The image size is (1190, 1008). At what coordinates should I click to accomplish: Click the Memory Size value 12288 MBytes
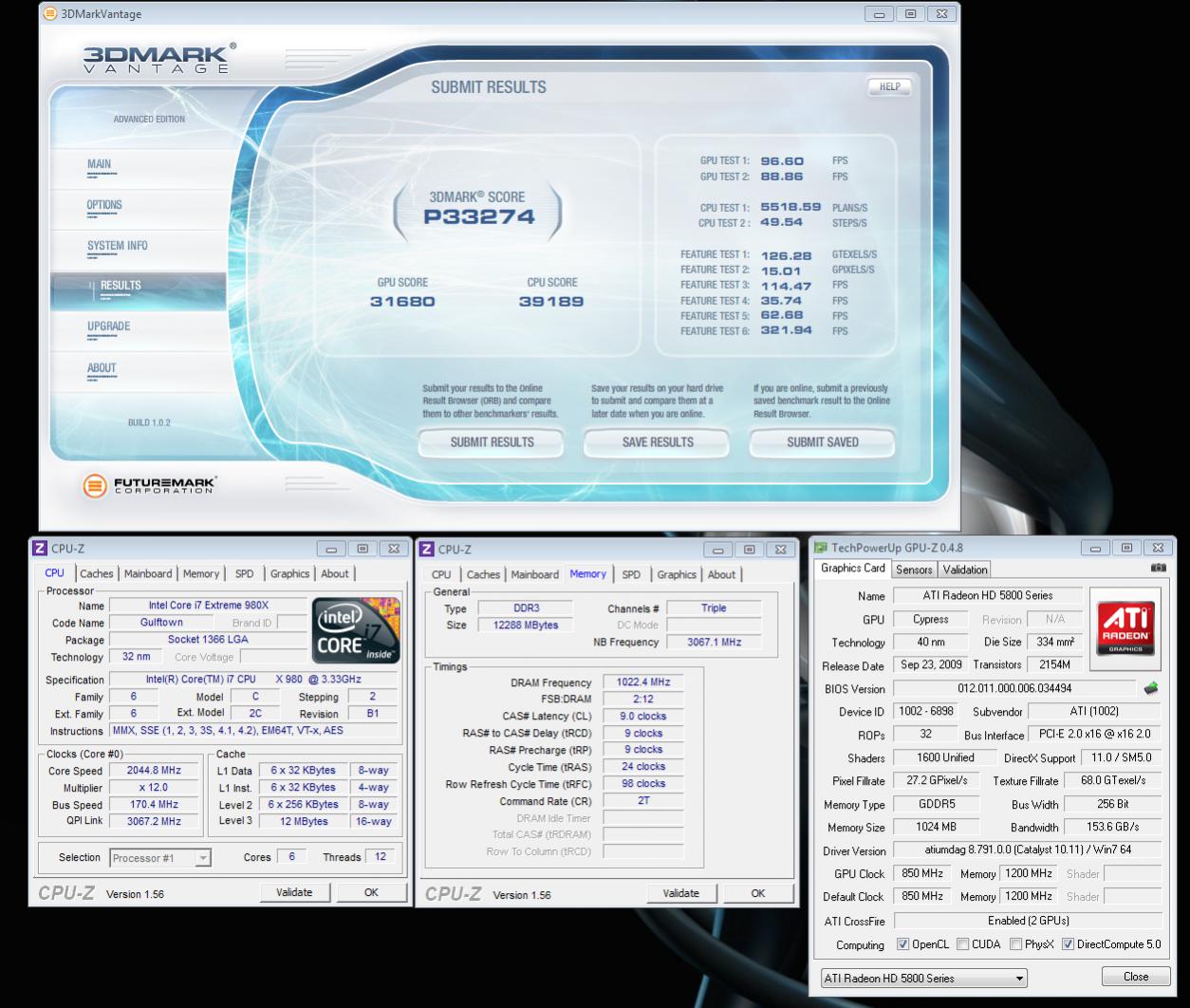525,625
